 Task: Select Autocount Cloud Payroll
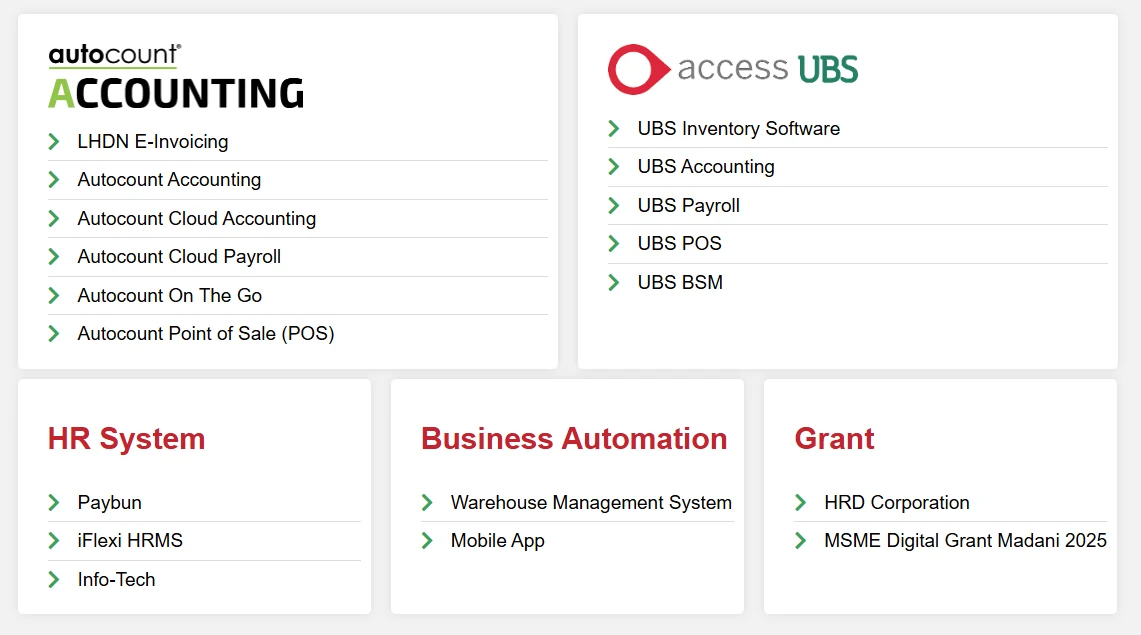coord(179,257)
